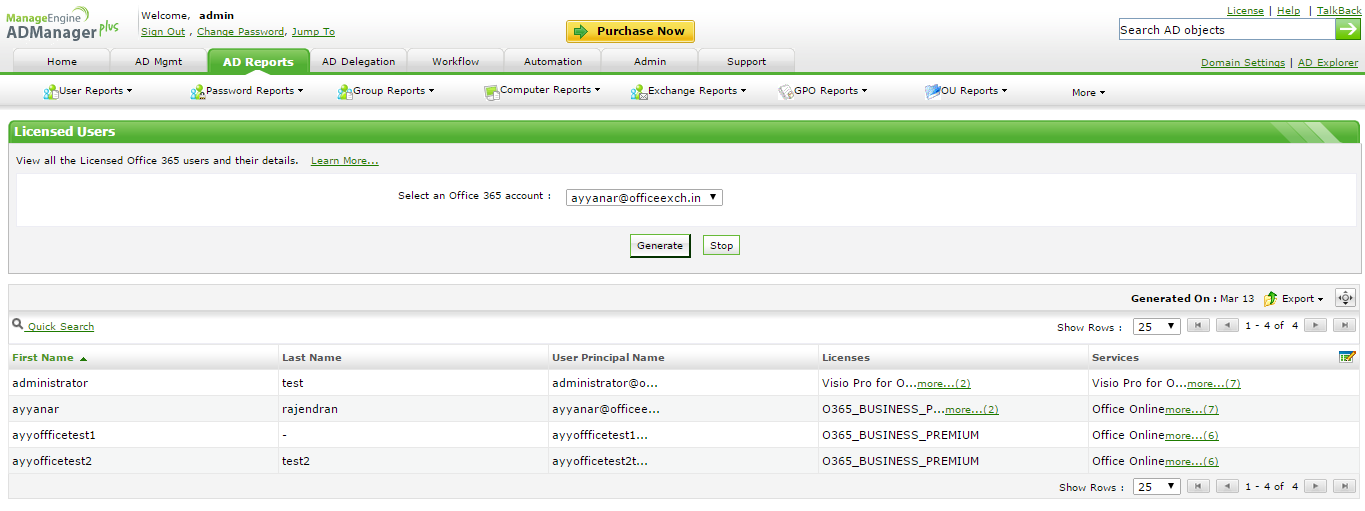The width and height of the screenshot is (1365, 511).
Task: Open the License link
Action: (1245, 11)
